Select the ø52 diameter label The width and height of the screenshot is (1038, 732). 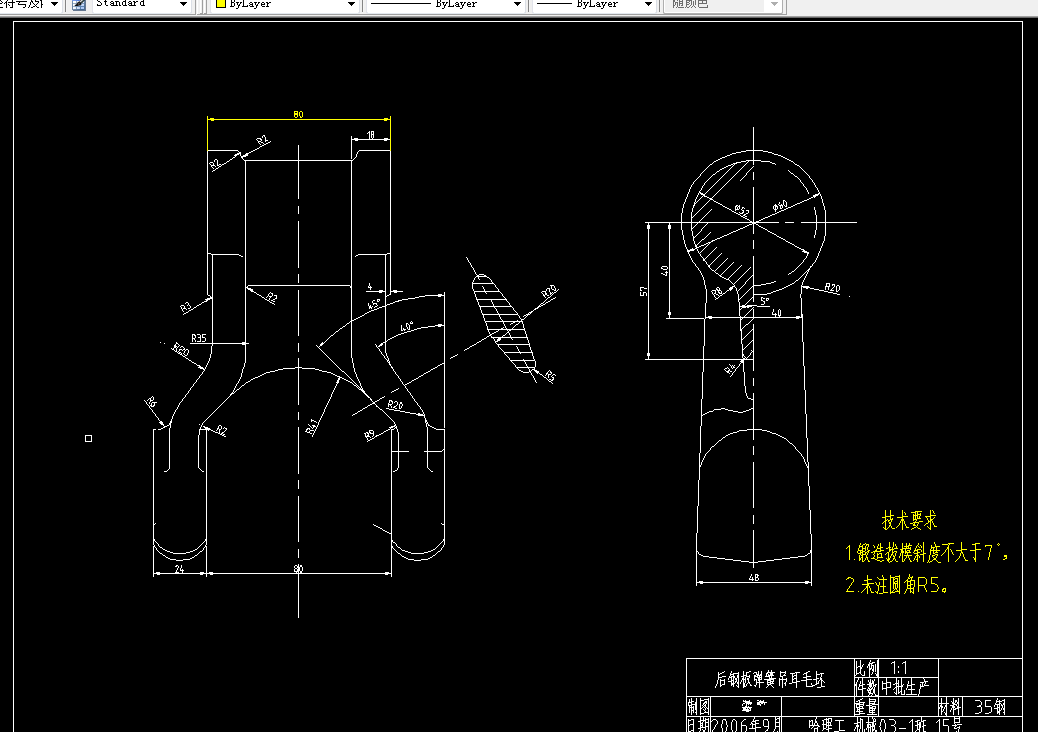[x=741, y=211]
